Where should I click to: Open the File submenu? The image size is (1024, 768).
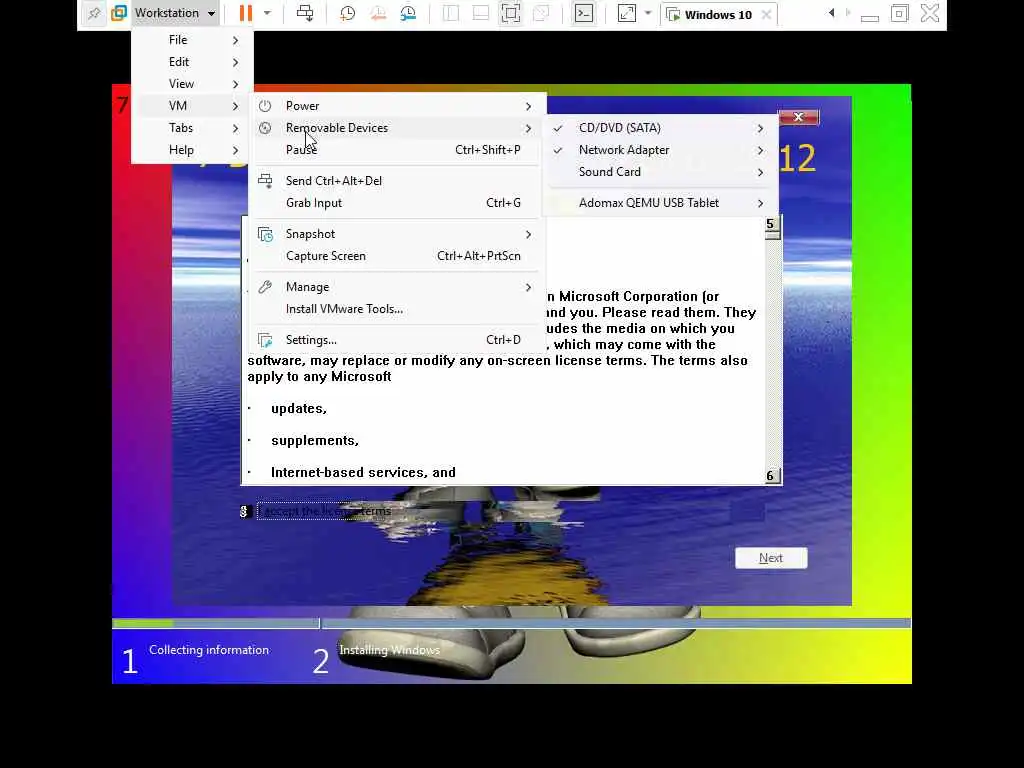pos(192,40)
